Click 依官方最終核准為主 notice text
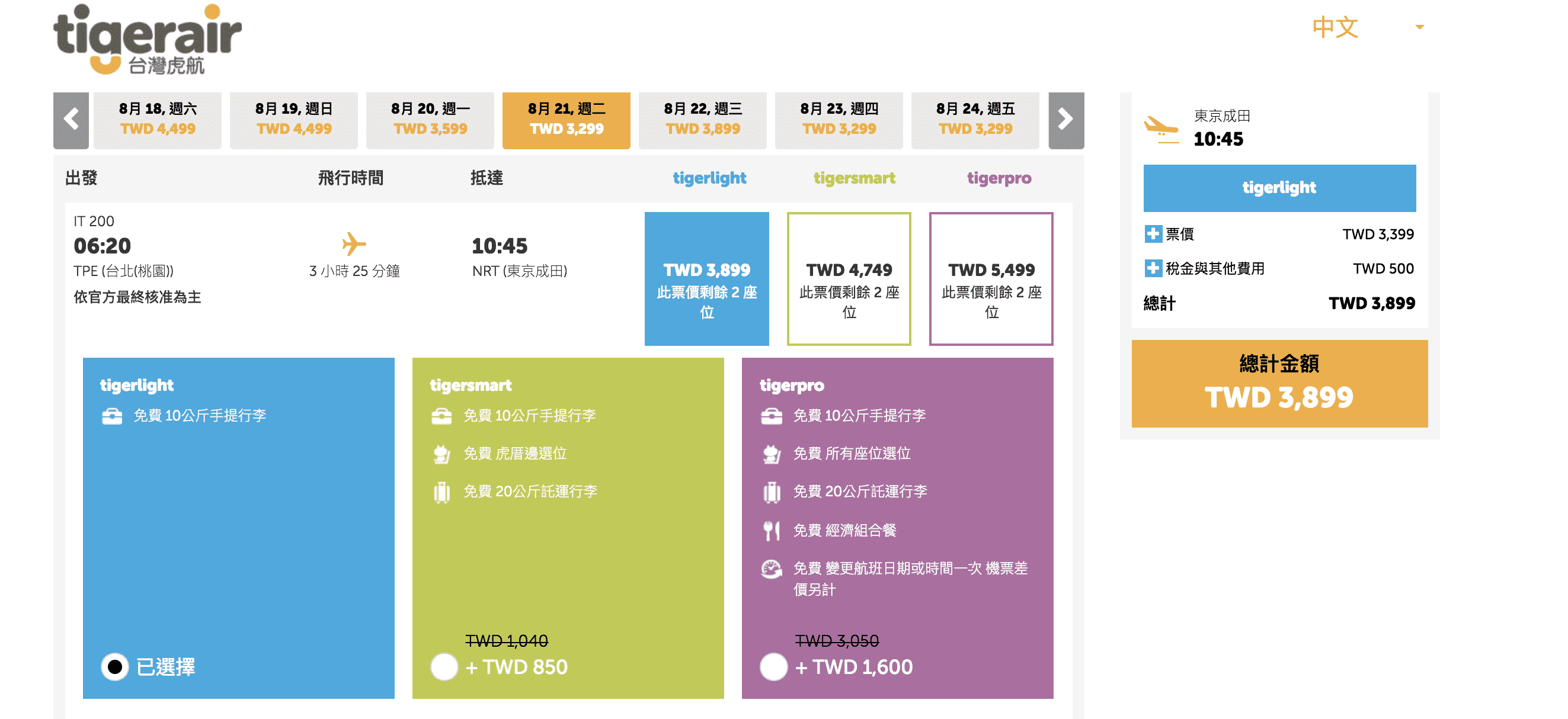The height and width of the screenshot is (719, 1568). [x=137, y=297]
